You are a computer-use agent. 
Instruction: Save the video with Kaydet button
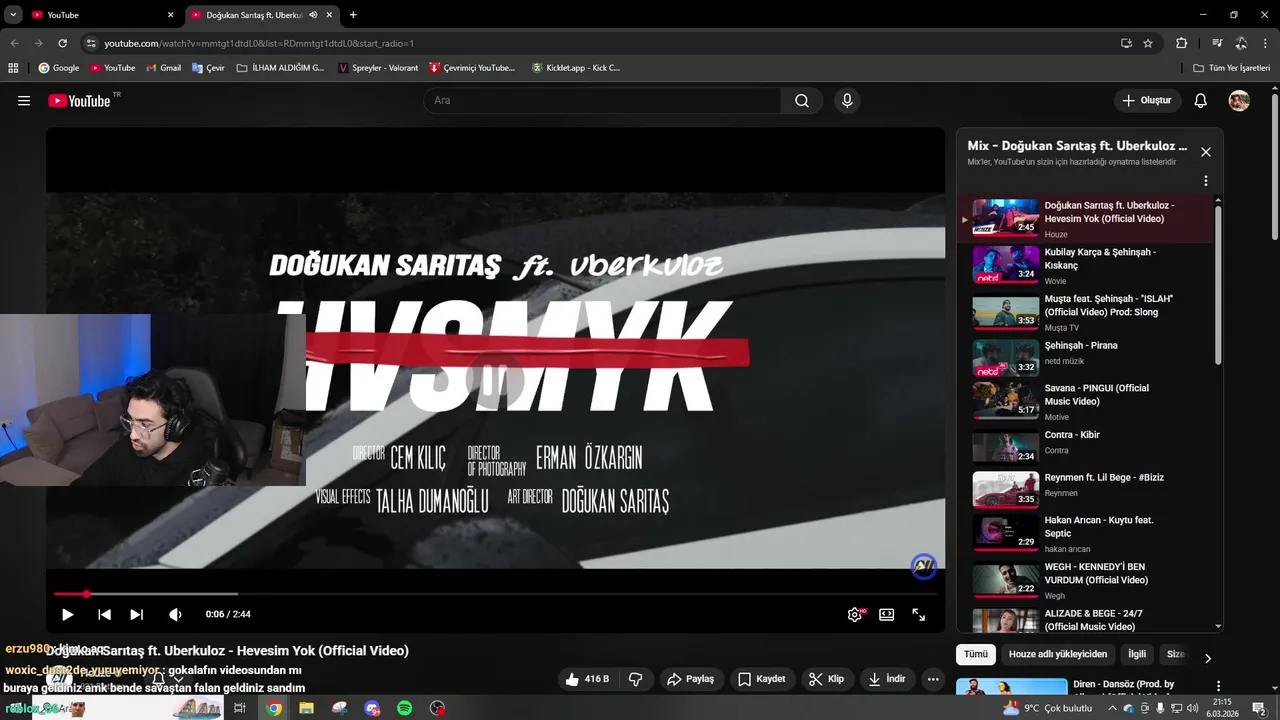[762, 679]
